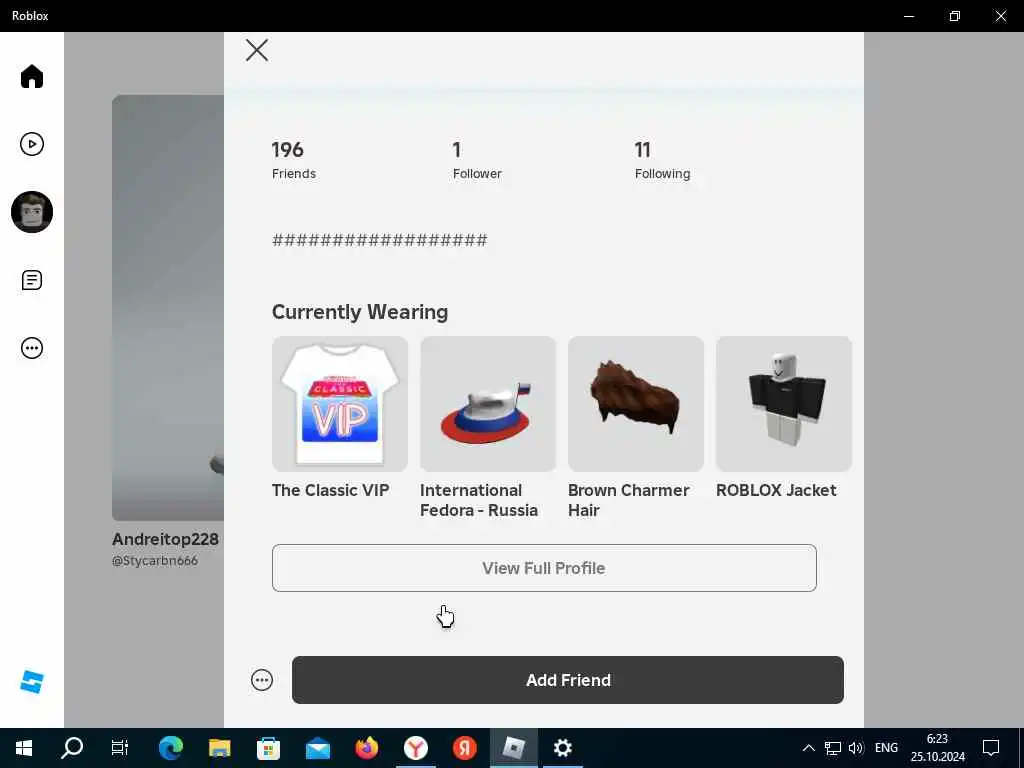1024x768 pixels.
Task: Click the Brown Charmer Hair label
Action: pos(628,500)
